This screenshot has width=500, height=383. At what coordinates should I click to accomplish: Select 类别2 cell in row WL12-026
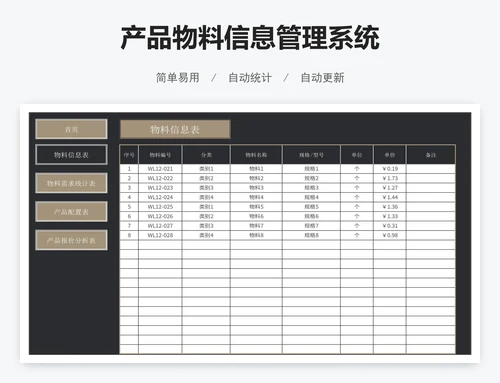click(206, 216)
